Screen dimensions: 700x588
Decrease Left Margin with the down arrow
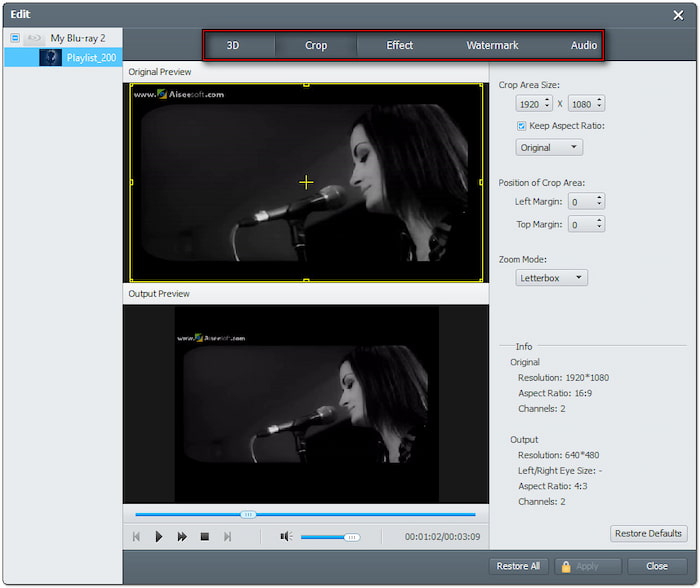(x=600, y=205)
